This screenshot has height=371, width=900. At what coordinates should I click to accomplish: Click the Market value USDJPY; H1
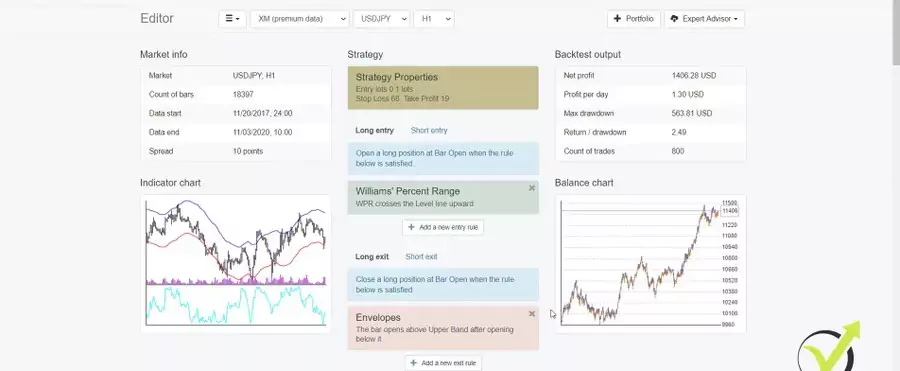point(254,75)
